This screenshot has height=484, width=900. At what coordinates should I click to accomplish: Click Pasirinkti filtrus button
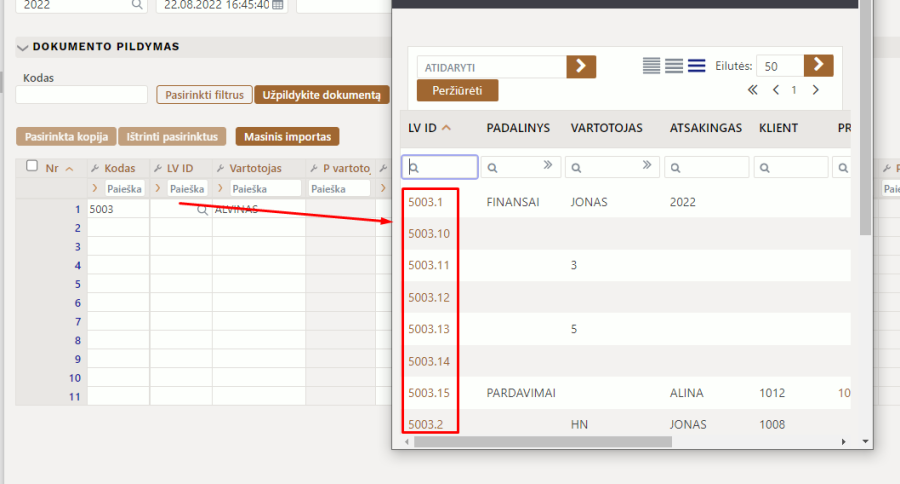pos(204,95)
